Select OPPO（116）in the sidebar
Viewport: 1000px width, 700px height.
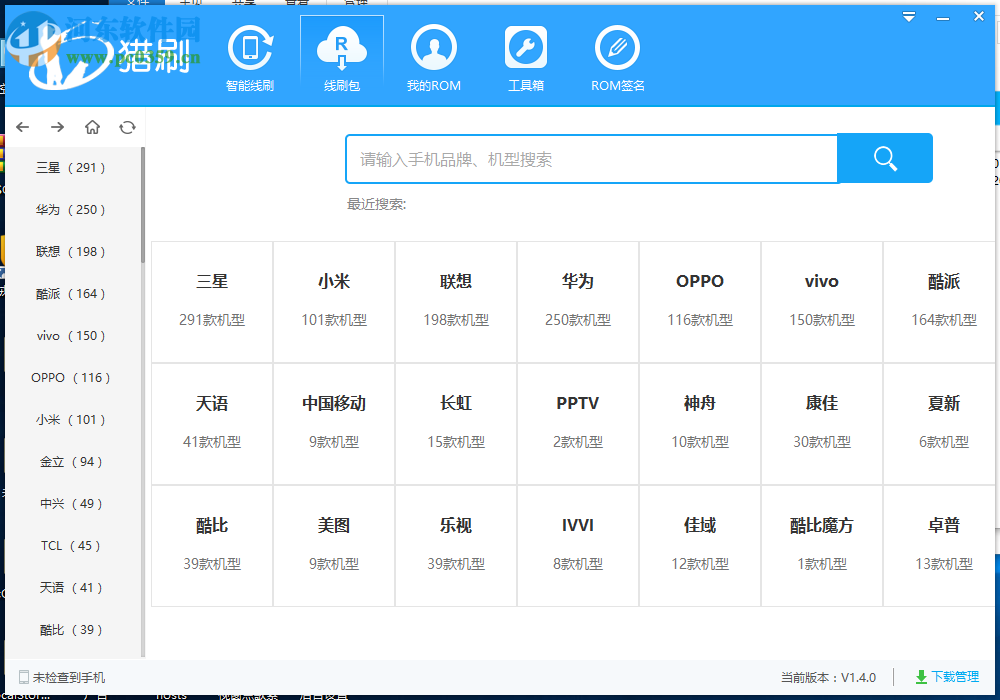70,377
